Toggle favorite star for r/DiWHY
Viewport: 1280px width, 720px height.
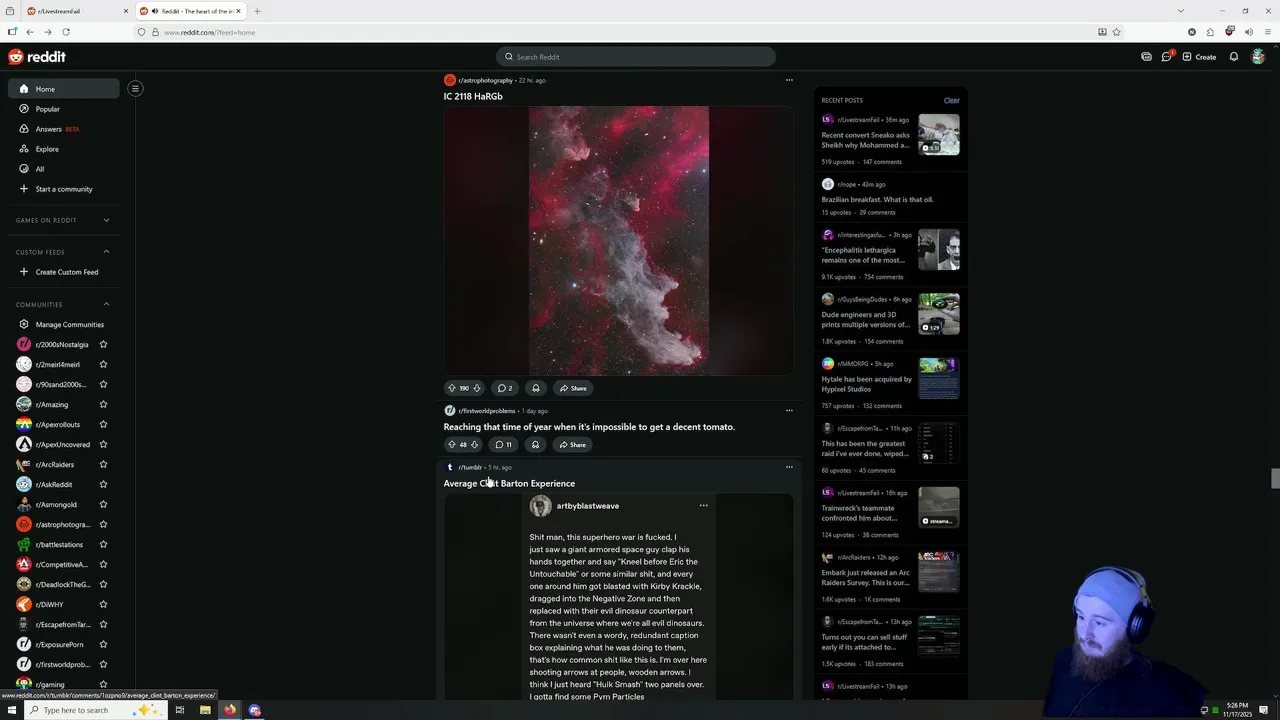point(103,605)
